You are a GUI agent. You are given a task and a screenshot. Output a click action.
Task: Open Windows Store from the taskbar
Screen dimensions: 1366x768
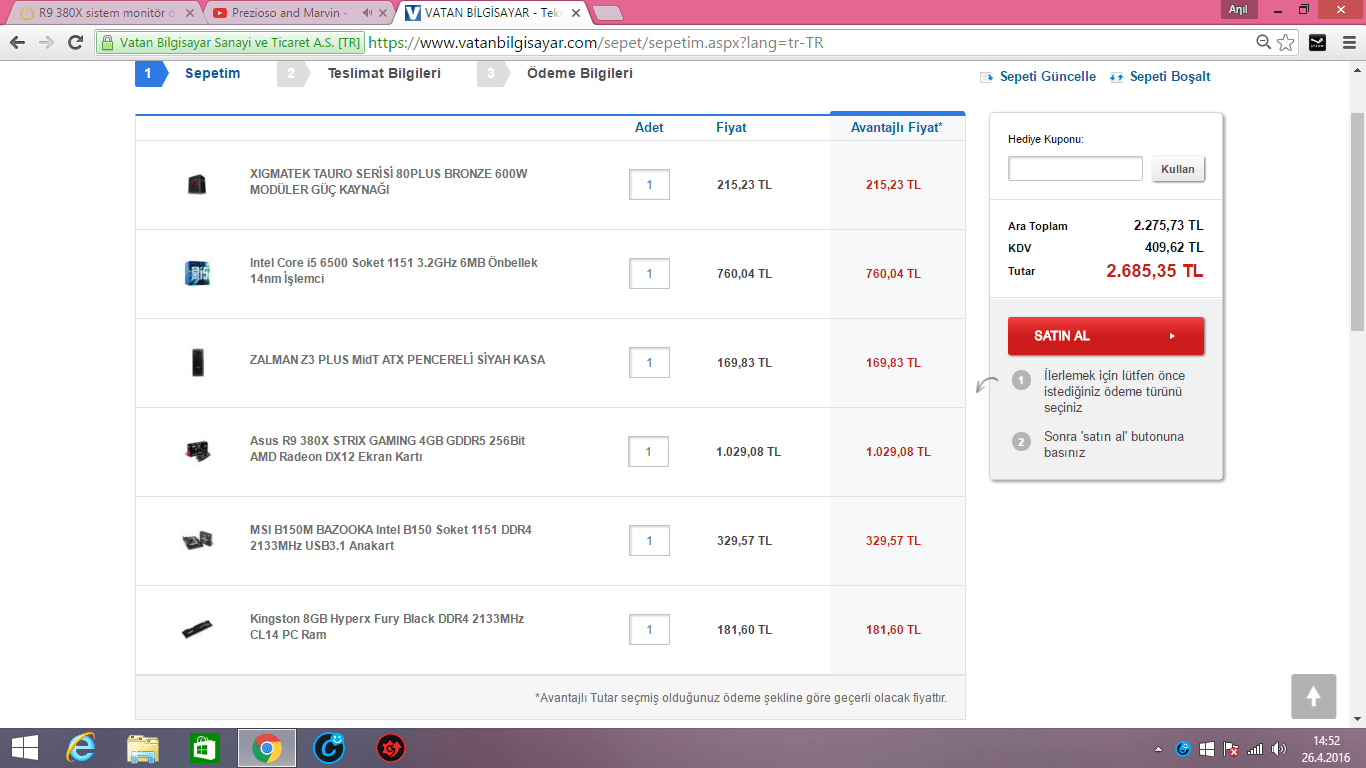click(204, 748)
